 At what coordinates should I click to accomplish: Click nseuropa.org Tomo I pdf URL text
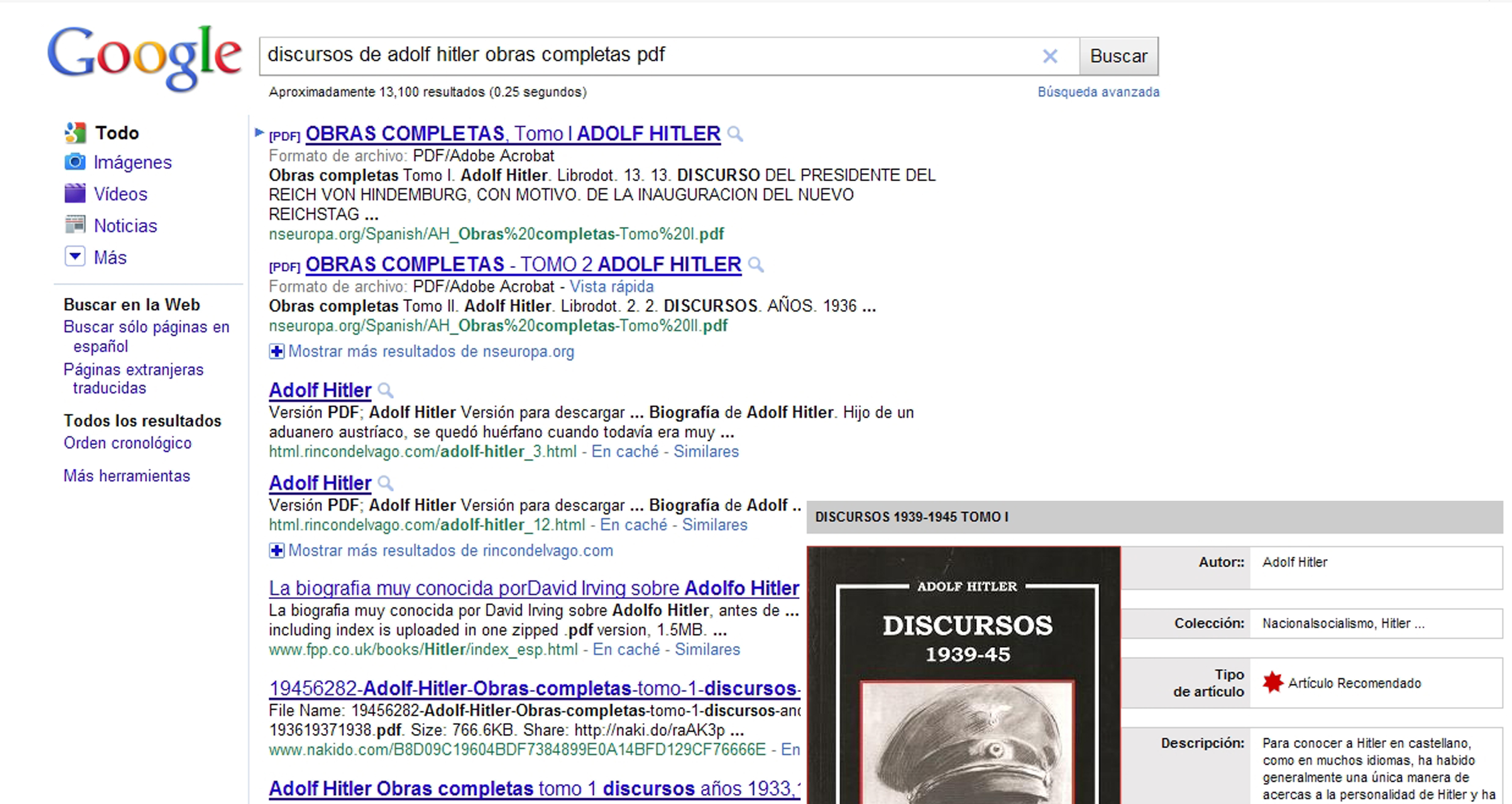click(497, 235)
